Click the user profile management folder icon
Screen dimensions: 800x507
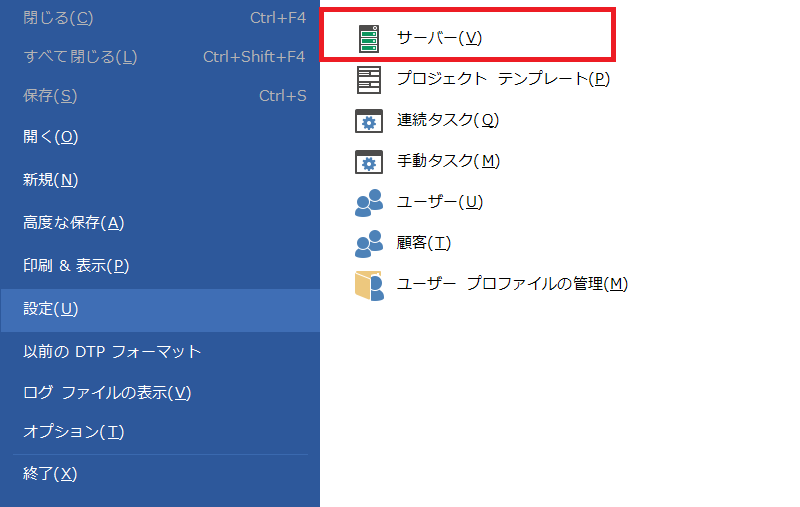point(369,285)
